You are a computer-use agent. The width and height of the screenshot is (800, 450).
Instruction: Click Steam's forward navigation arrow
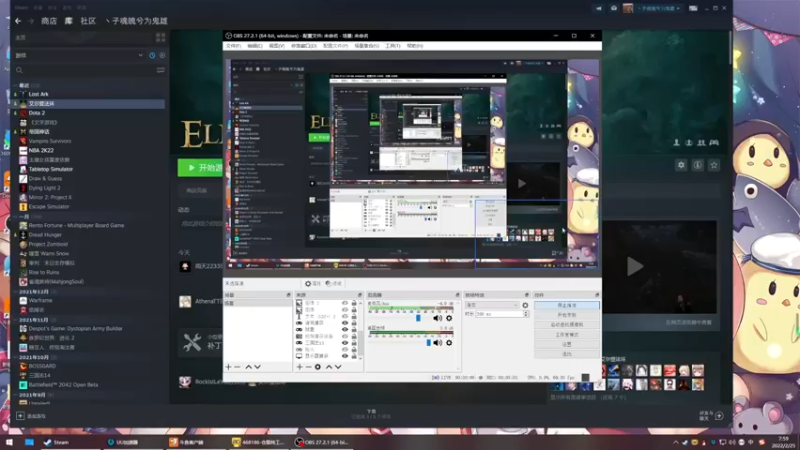click(31, 21)
